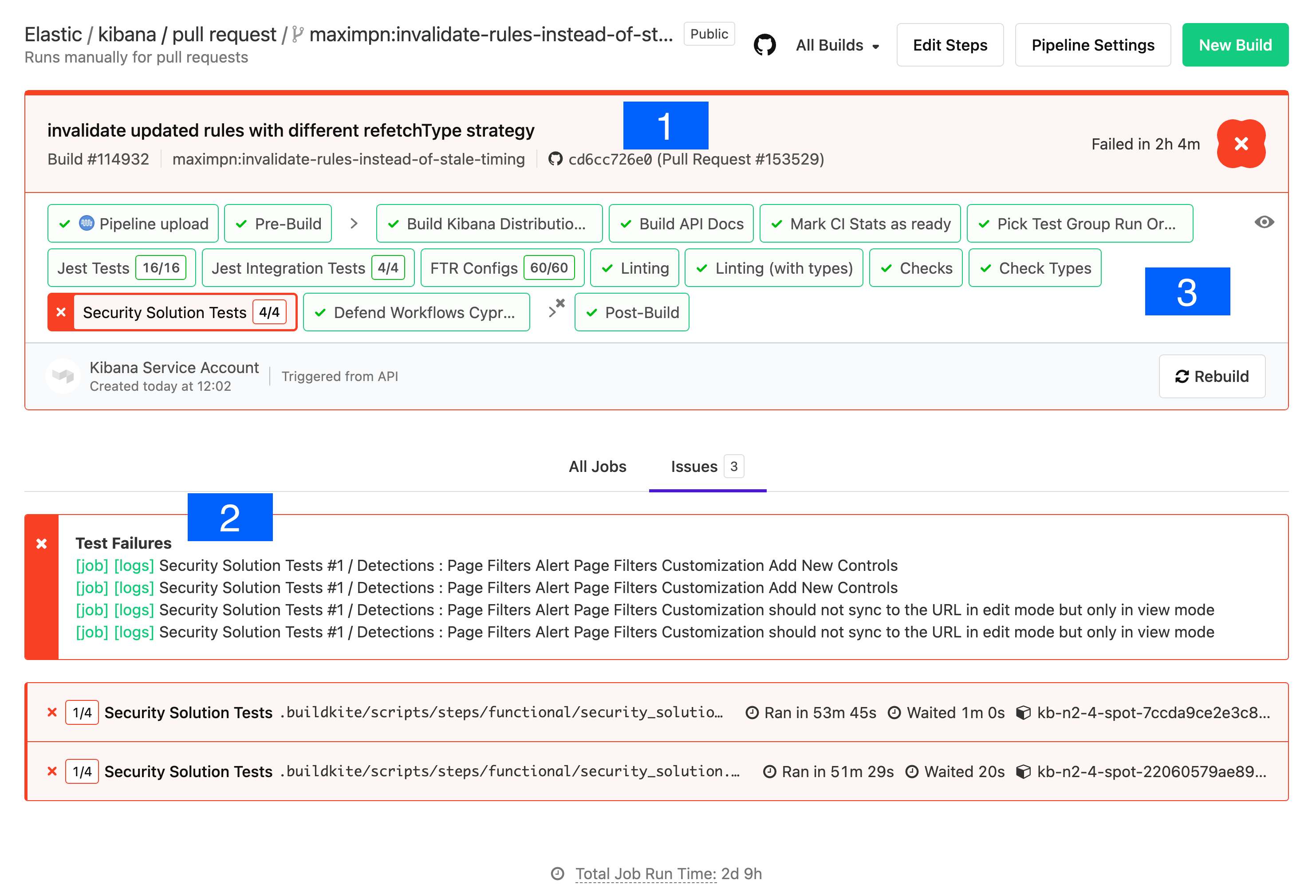The image size is (1316, 896).
Task: Select the Issues tab
Action: click(x=695, y=466)
